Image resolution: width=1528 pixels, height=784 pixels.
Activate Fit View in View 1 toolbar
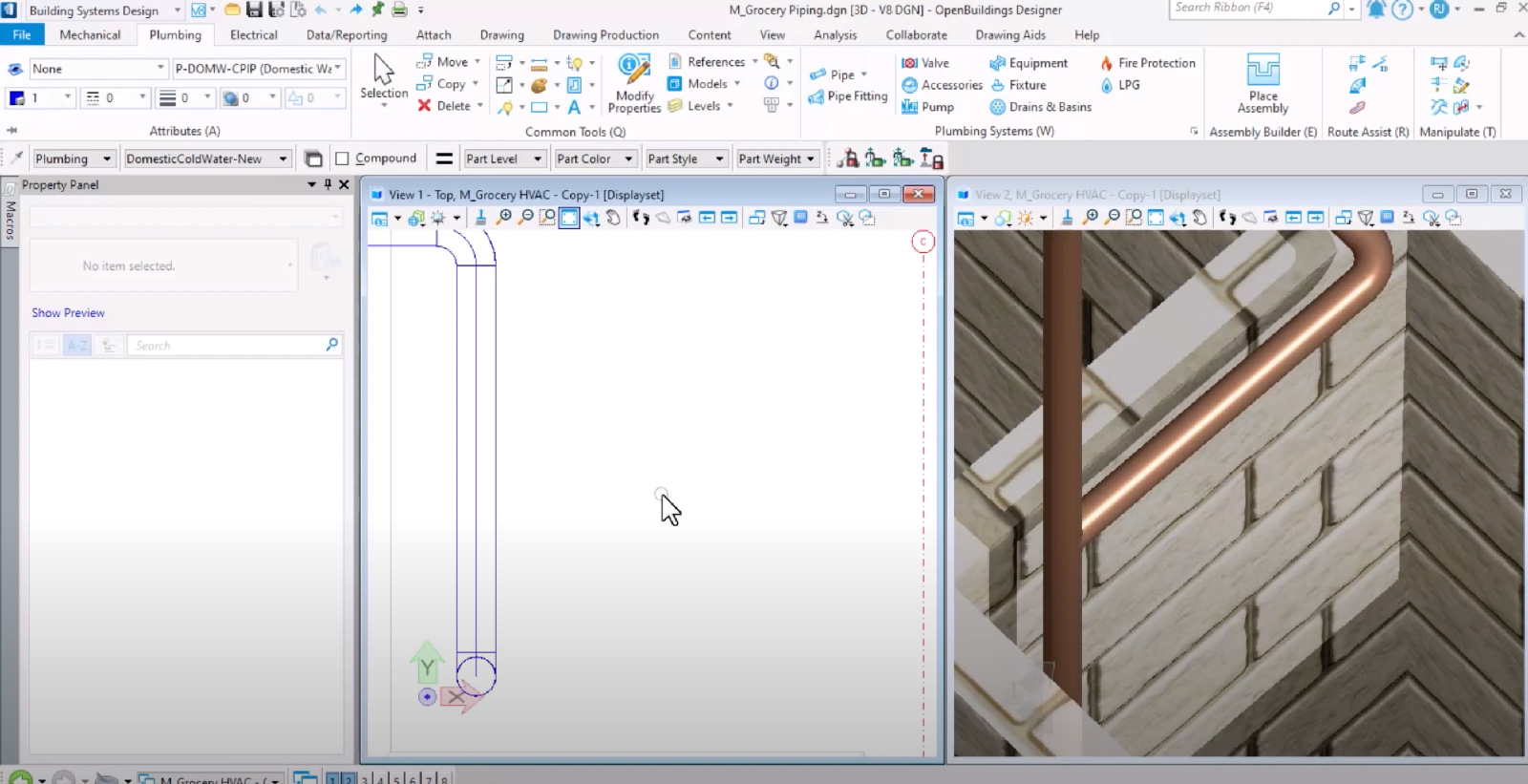click(569, 218)
